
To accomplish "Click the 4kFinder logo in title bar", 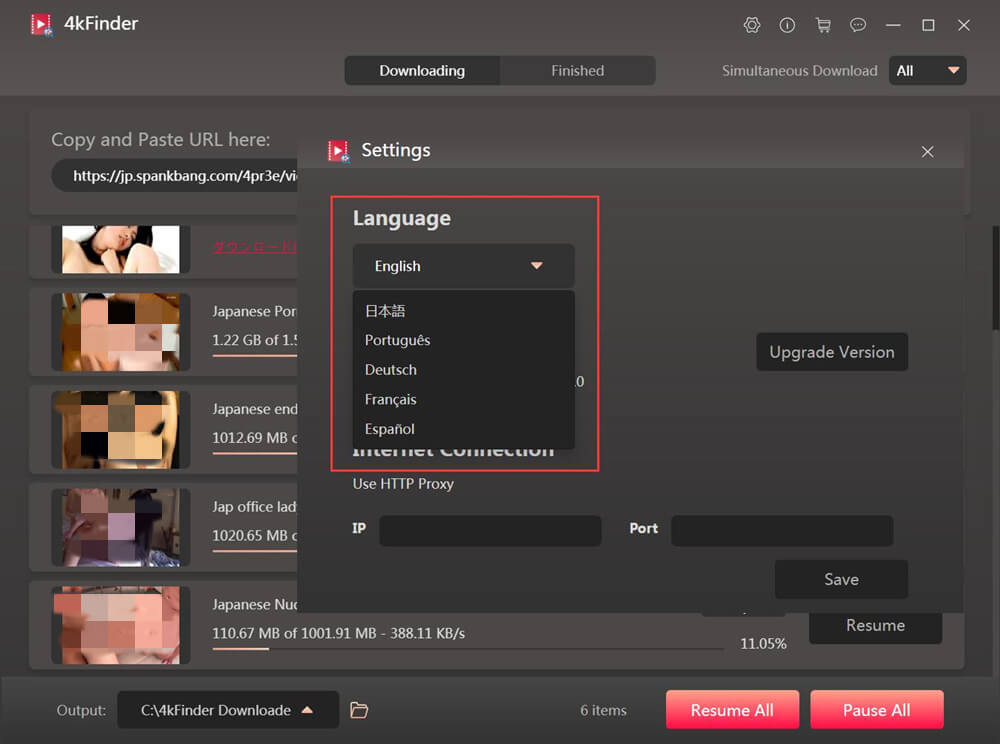I will click(41, 24).
